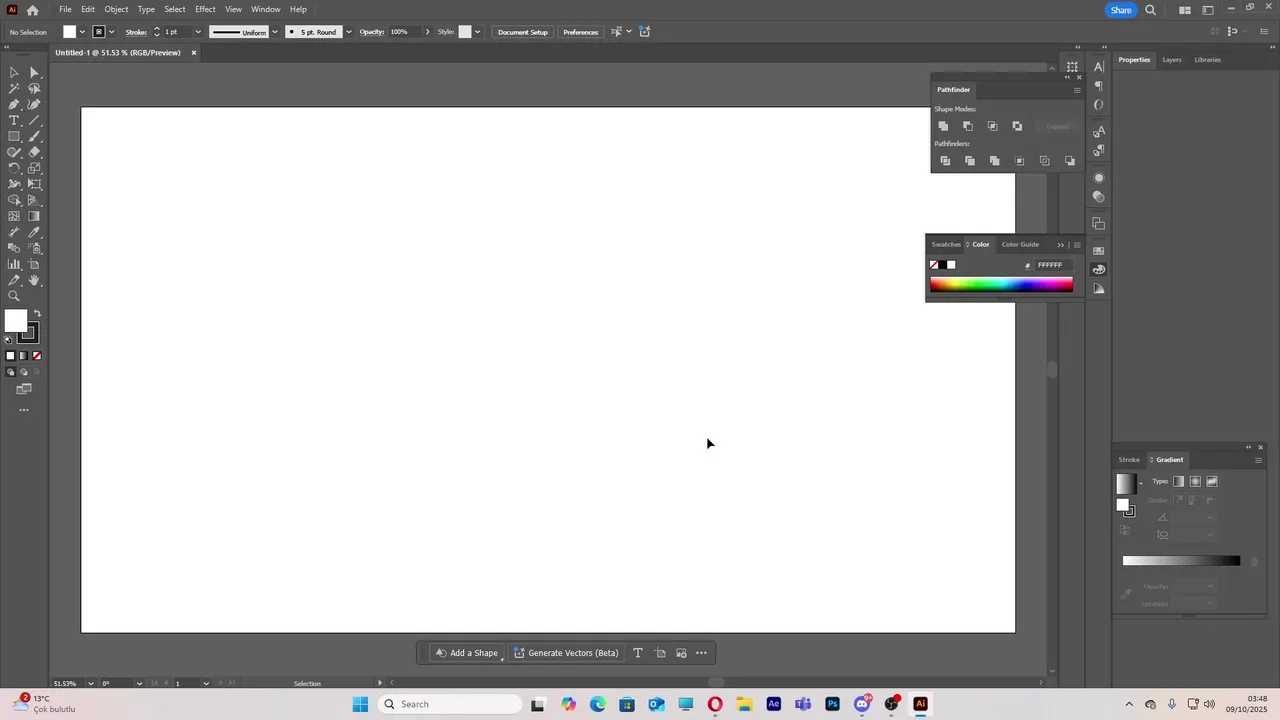Click the white swatch in Color panel
The height and width of the screenshot is (720, 1280).
951,265
